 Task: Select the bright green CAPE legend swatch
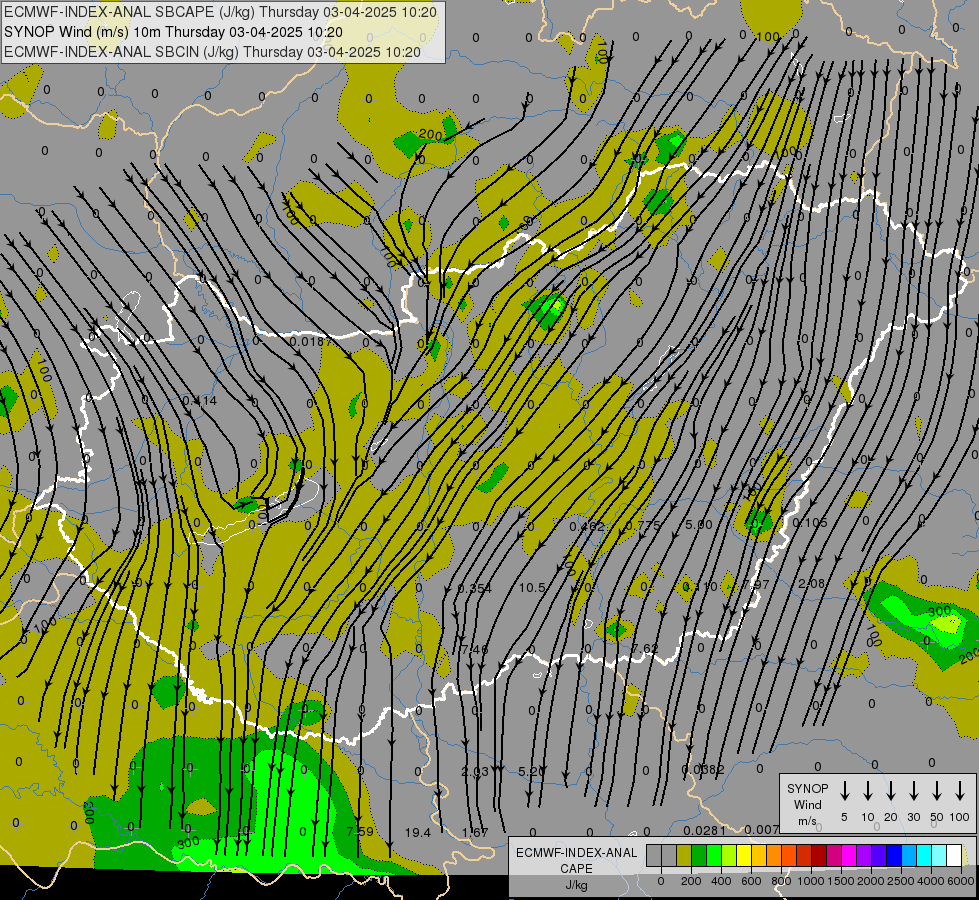click(x=714, y=855)
